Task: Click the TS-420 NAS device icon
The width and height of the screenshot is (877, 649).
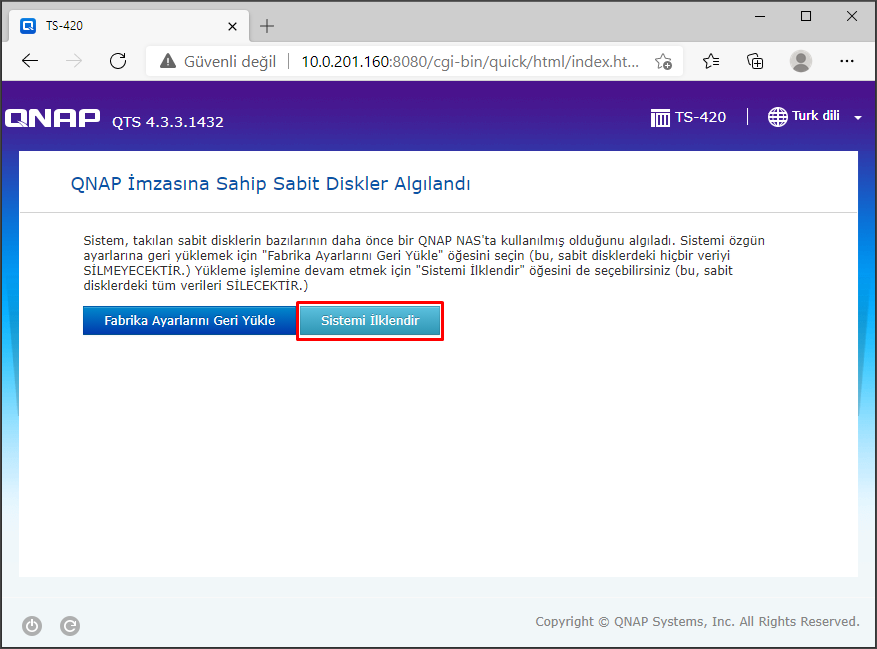Action: tap(660, 118)
